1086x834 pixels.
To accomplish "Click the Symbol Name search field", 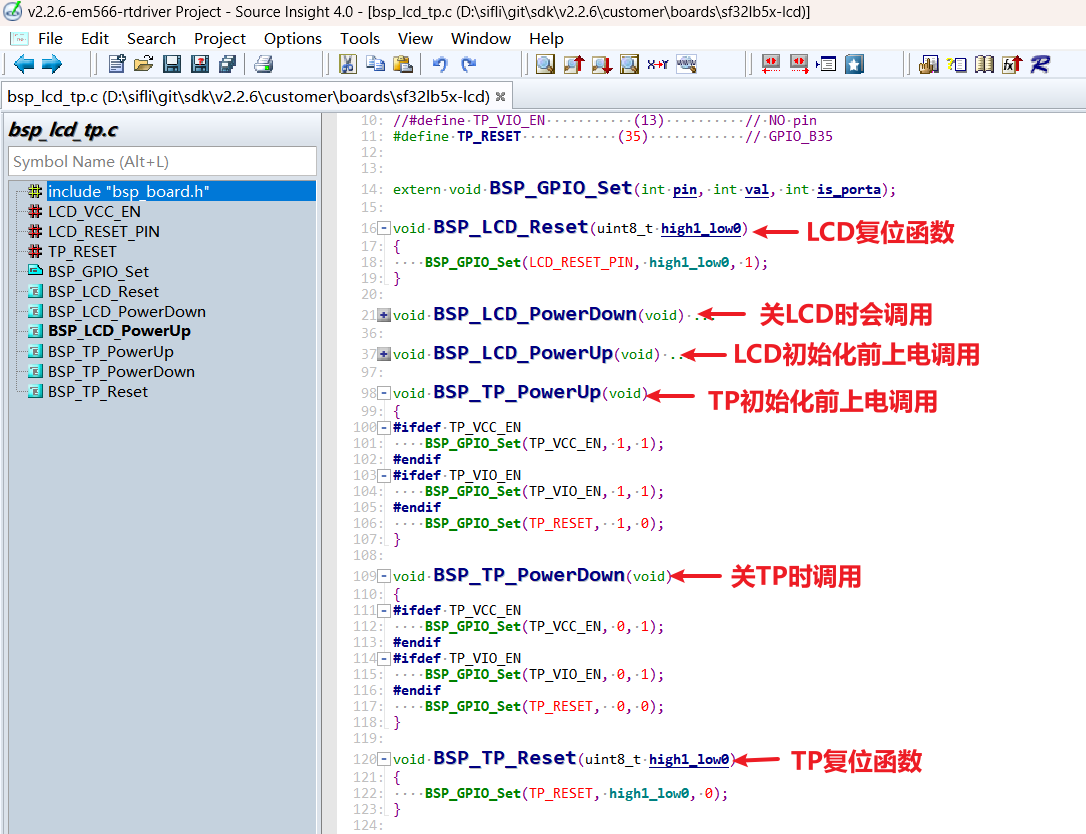I will (163, 161).
